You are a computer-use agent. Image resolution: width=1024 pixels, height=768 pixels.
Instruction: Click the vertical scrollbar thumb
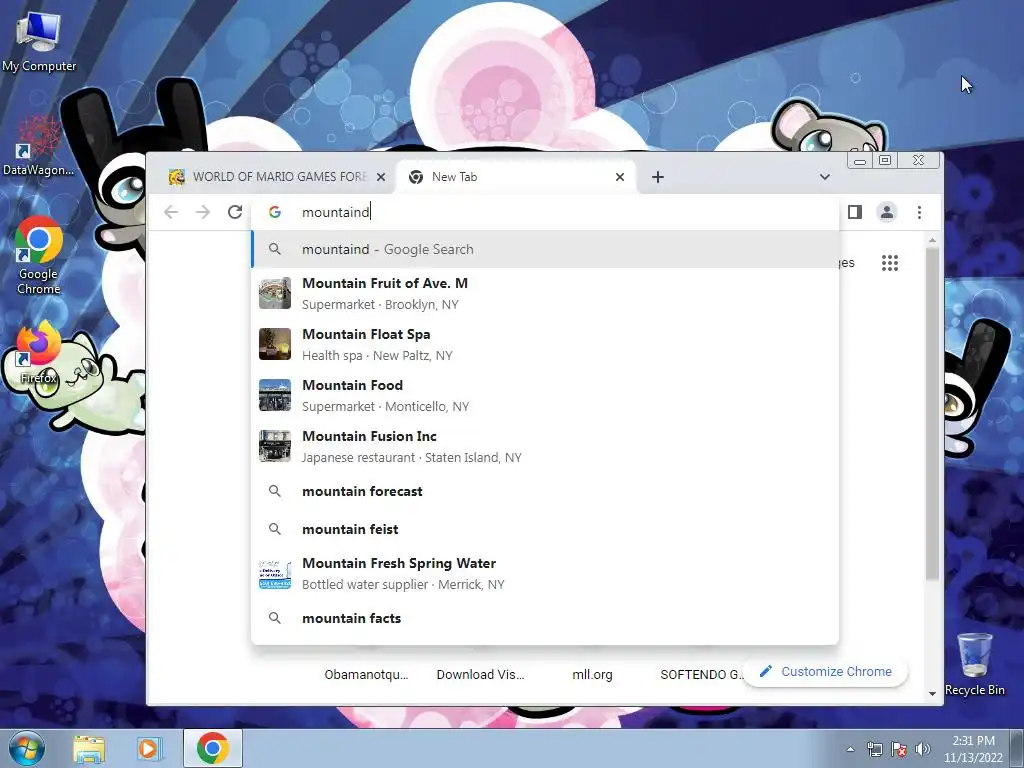[933, 413]
